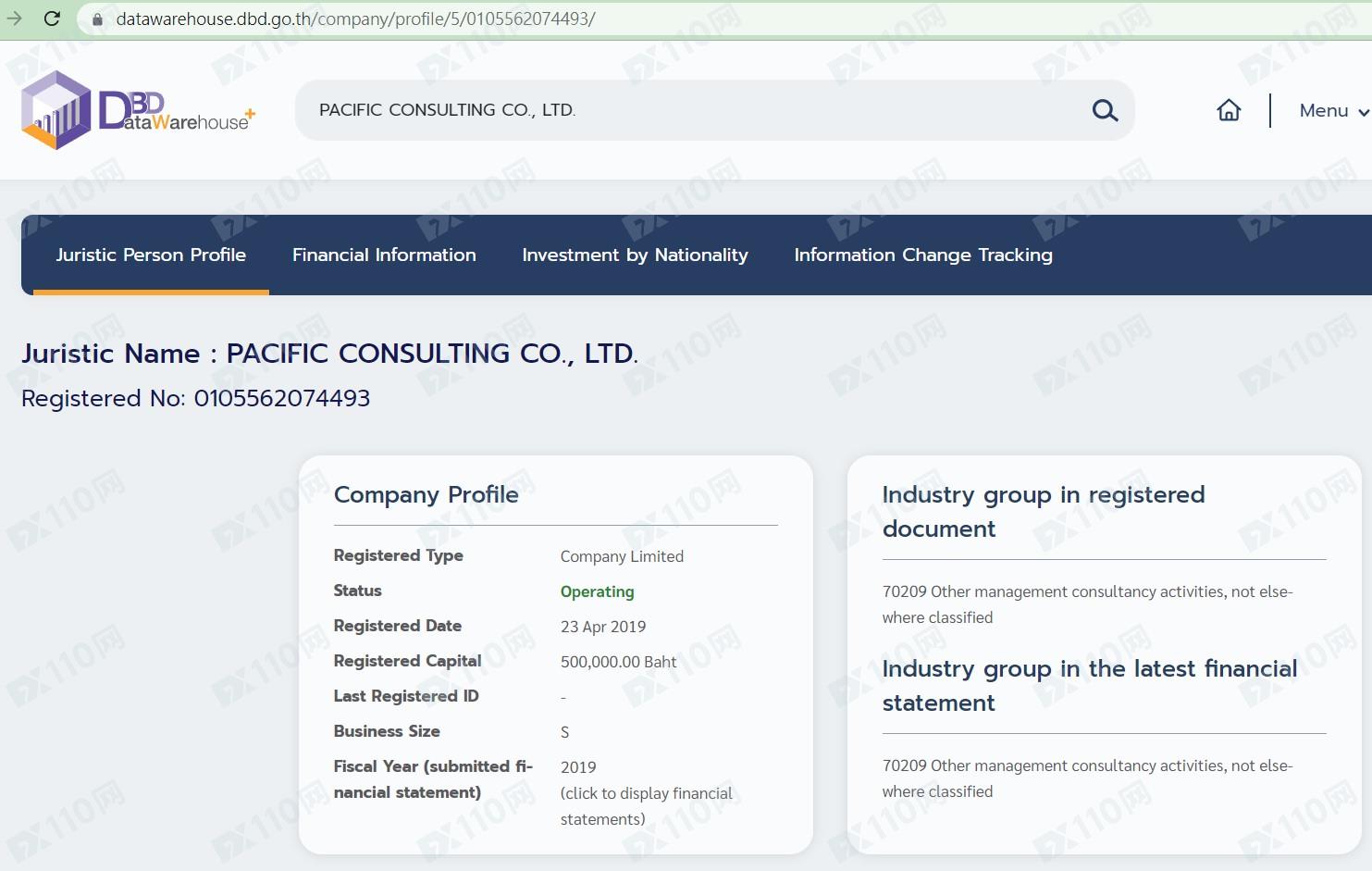Viewport: 1372px width, 871px height.
Task: Open the Investment by Nationality tab
Action: coord(635,255)
